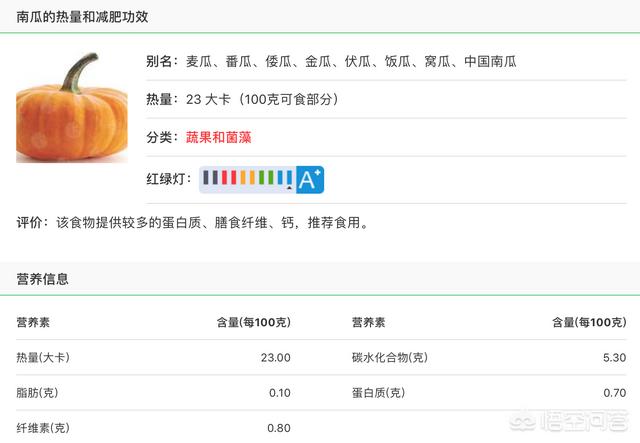This screenshot has width=640, height=443.
Task: Click the small pointer arrow under the rating scale
Action: pos(289,188)
